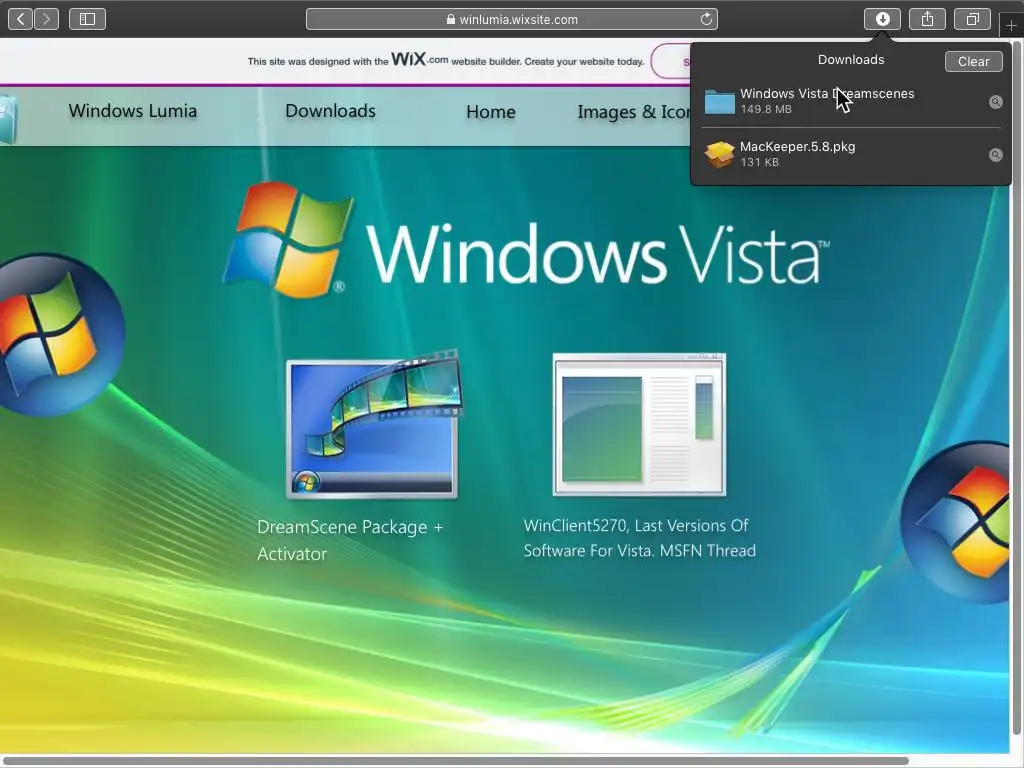Click the MacKeeper package icon
The image size is (1024, 768).
tap(720, 155)
